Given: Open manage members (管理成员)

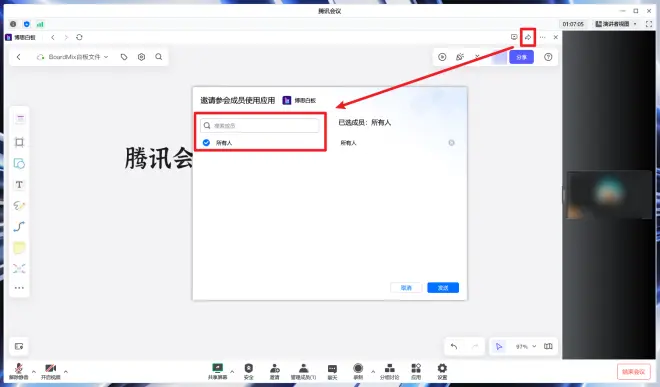Looking at the screenshot, I should coord(303,371).
